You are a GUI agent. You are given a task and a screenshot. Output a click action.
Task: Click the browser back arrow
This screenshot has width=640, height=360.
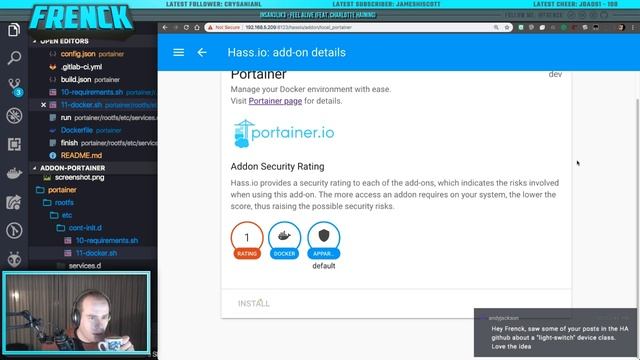[x=165, y=27]
